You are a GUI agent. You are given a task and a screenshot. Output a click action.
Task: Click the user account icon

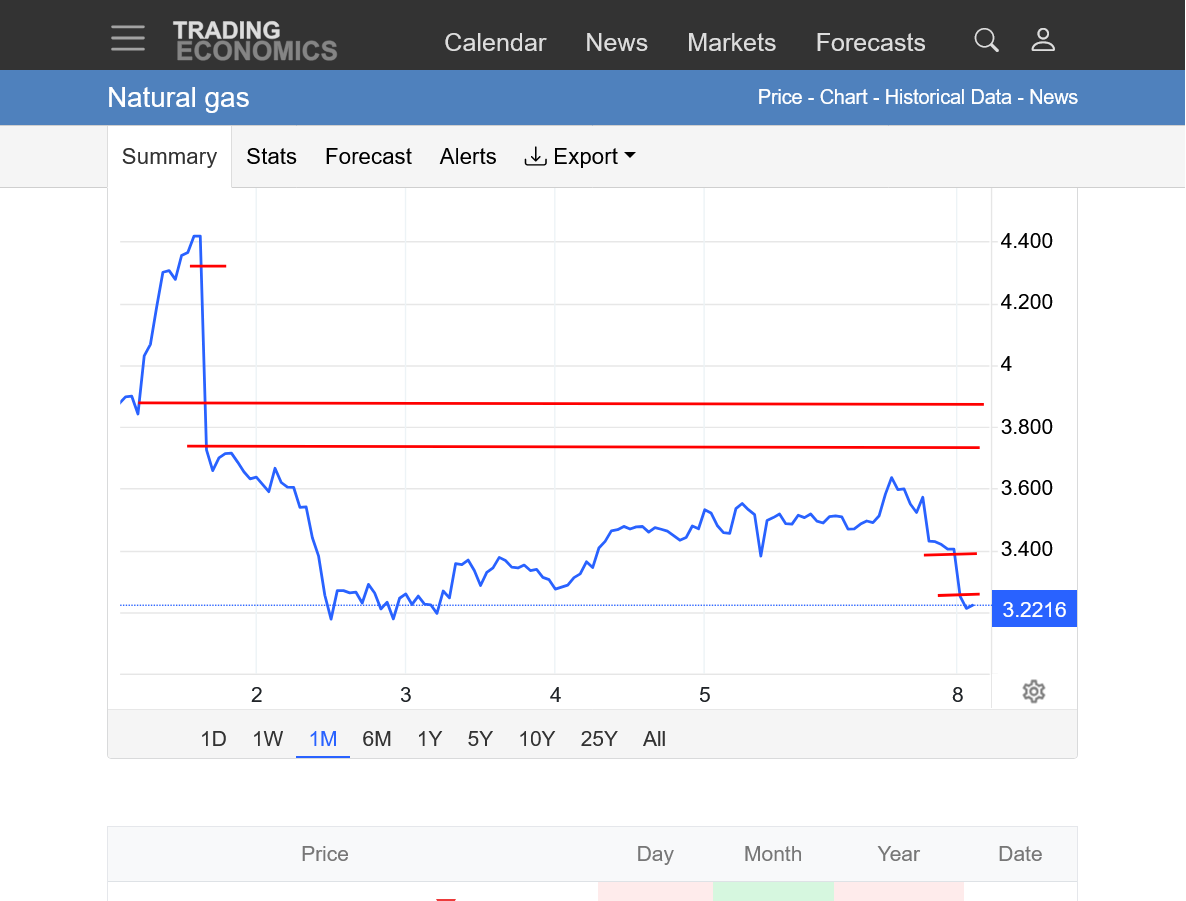click(x=1043, y=40)
